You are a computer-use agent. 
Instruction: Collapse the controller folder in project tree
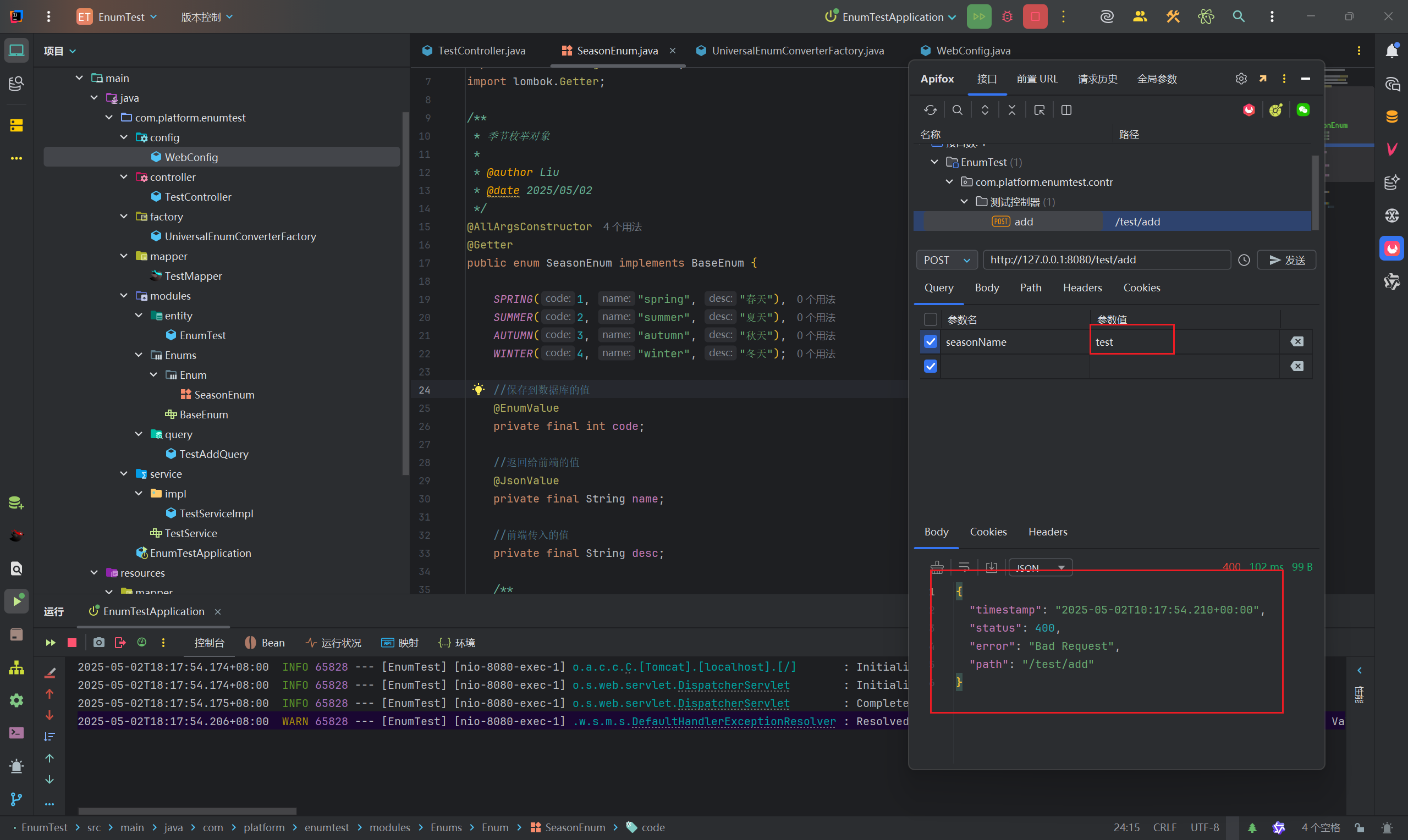pos(124,177)
